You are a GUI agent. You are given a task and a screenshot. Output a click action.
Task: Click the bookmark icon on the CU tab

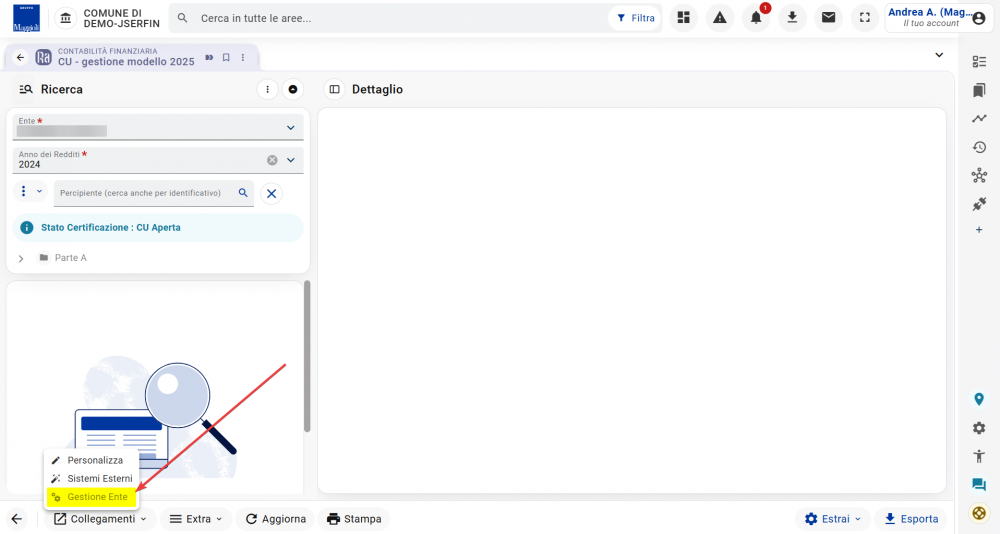[226, 57]
